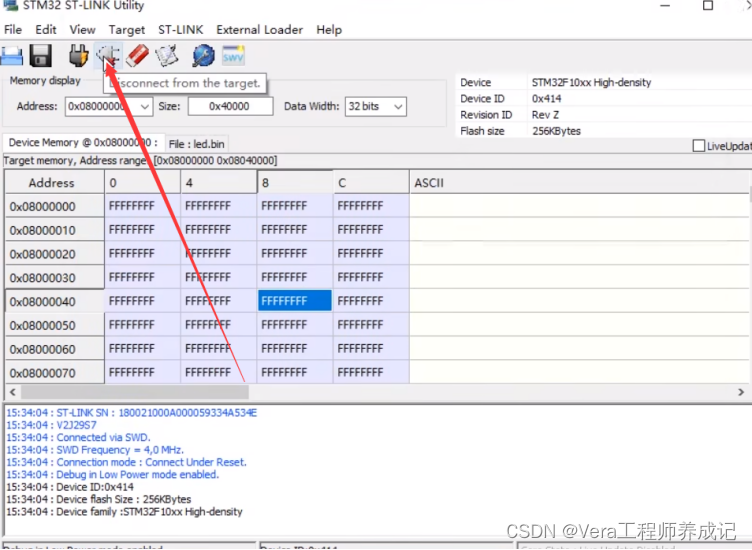
Task: Click the column 4 header
Action: pos(219,182)
